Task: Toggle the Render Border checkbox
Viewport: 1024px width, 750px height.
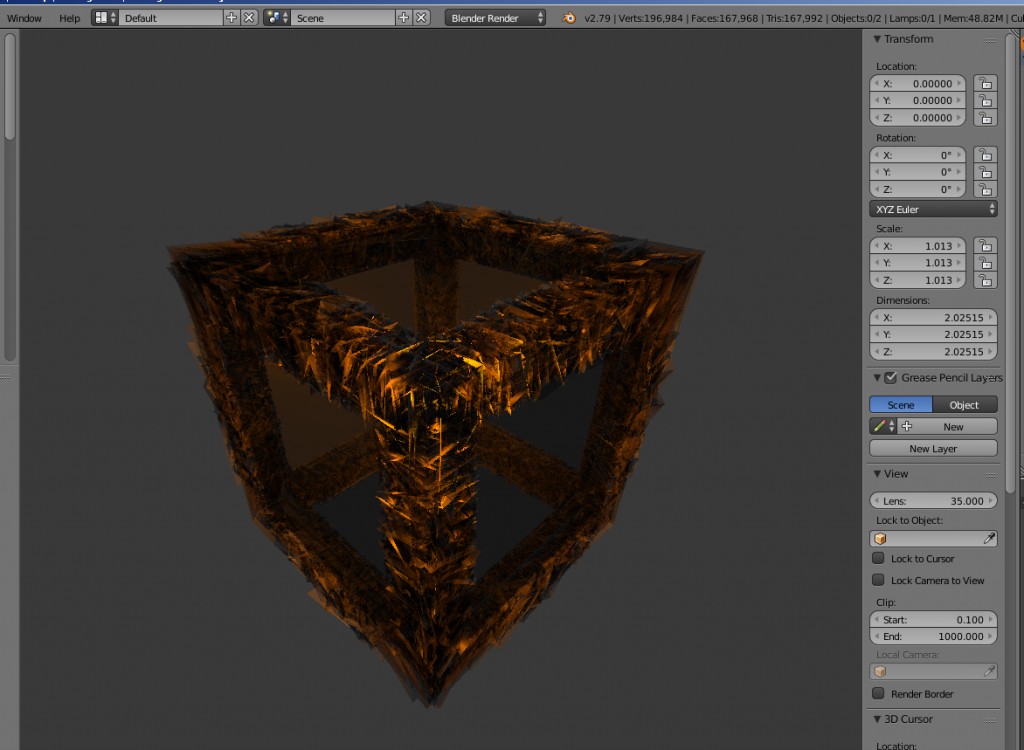Action: tap(878, 694)
